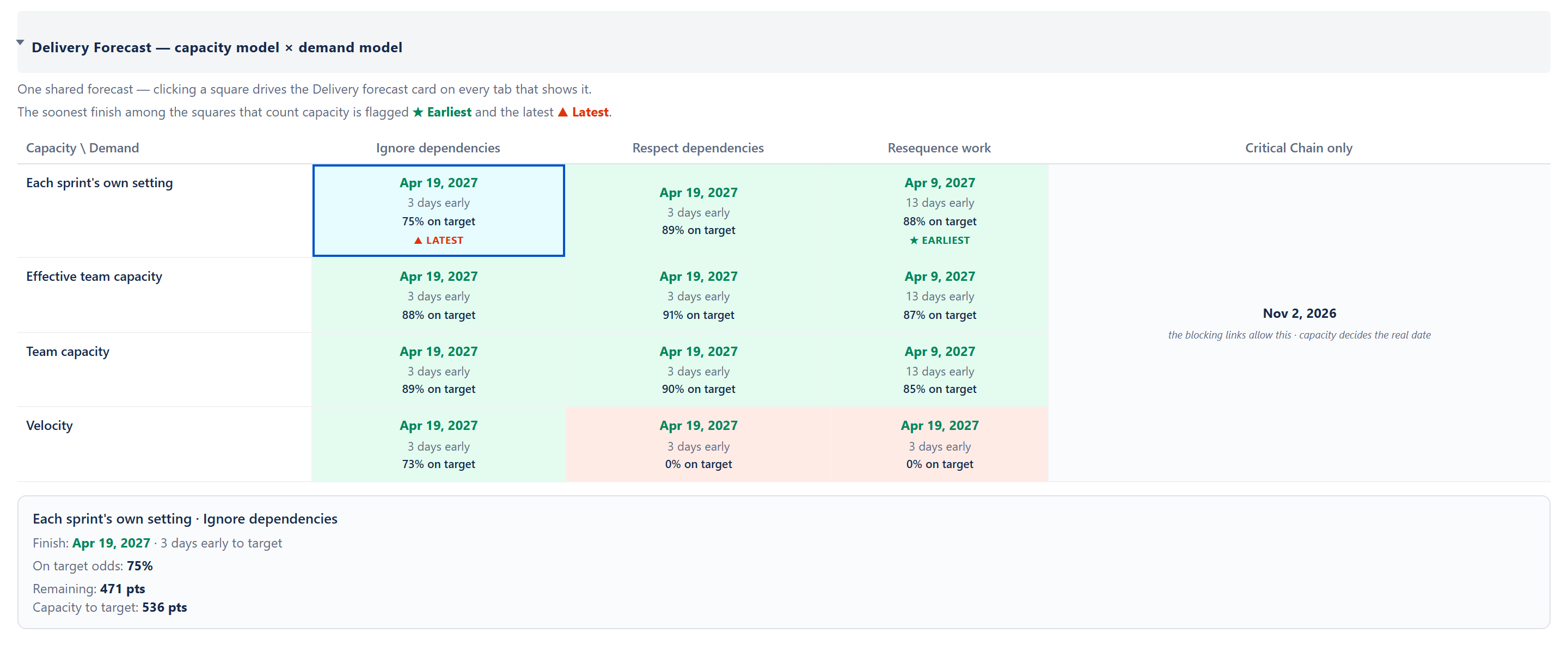The image size is (1568, 652).
Task: Select Team capacity, Respect dependencies square
Action: 698,370
